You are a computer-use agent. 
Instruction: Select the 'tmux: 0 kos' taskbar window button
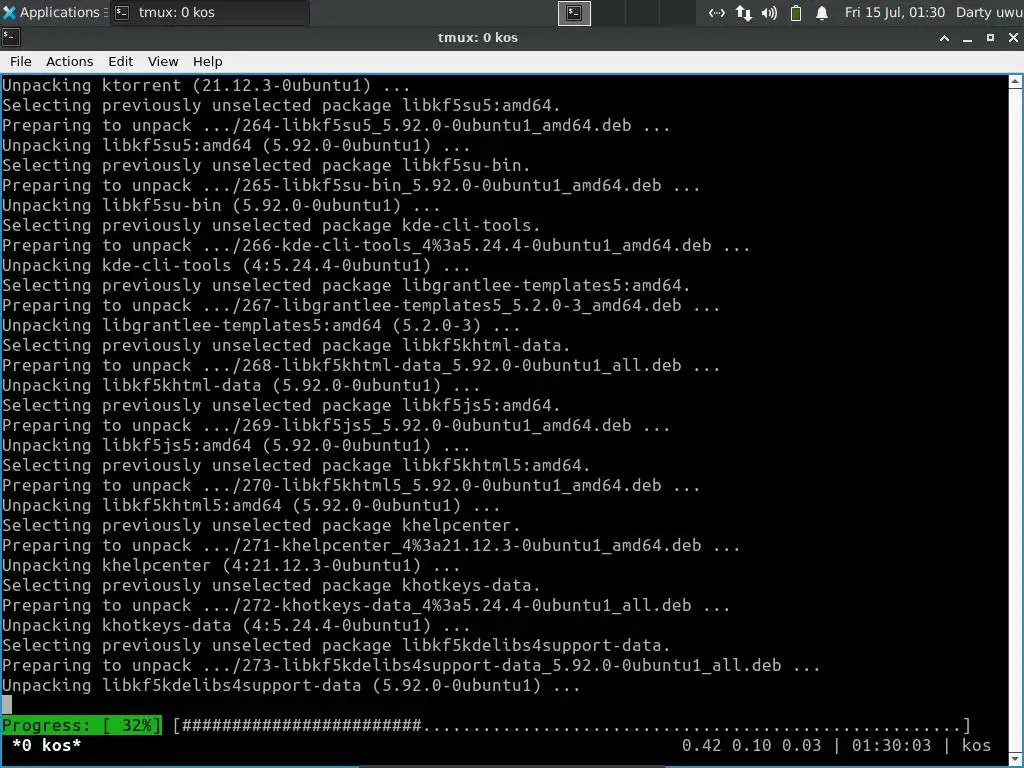pos(210,12)
